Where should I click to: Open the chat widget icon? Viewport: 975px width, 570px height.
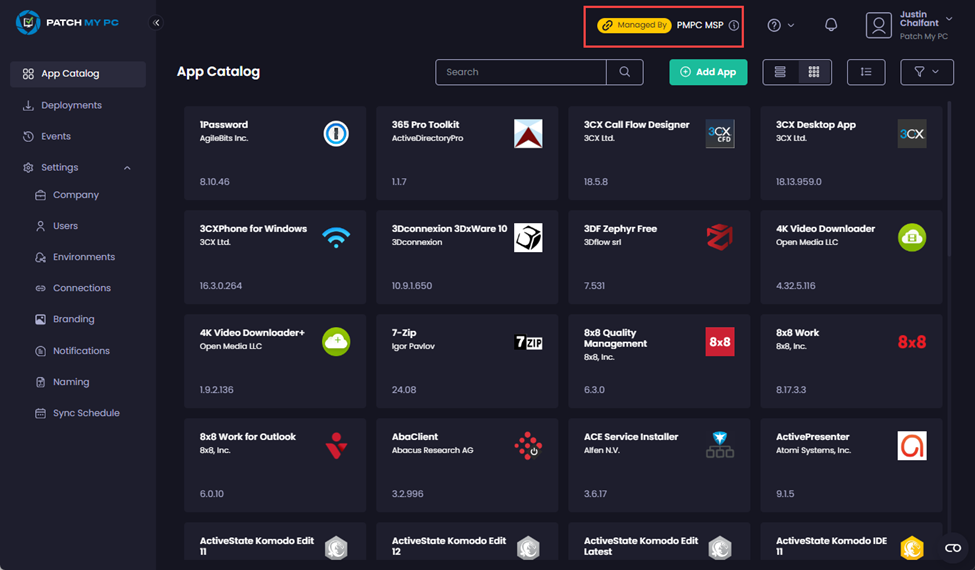tap(952, 547)
